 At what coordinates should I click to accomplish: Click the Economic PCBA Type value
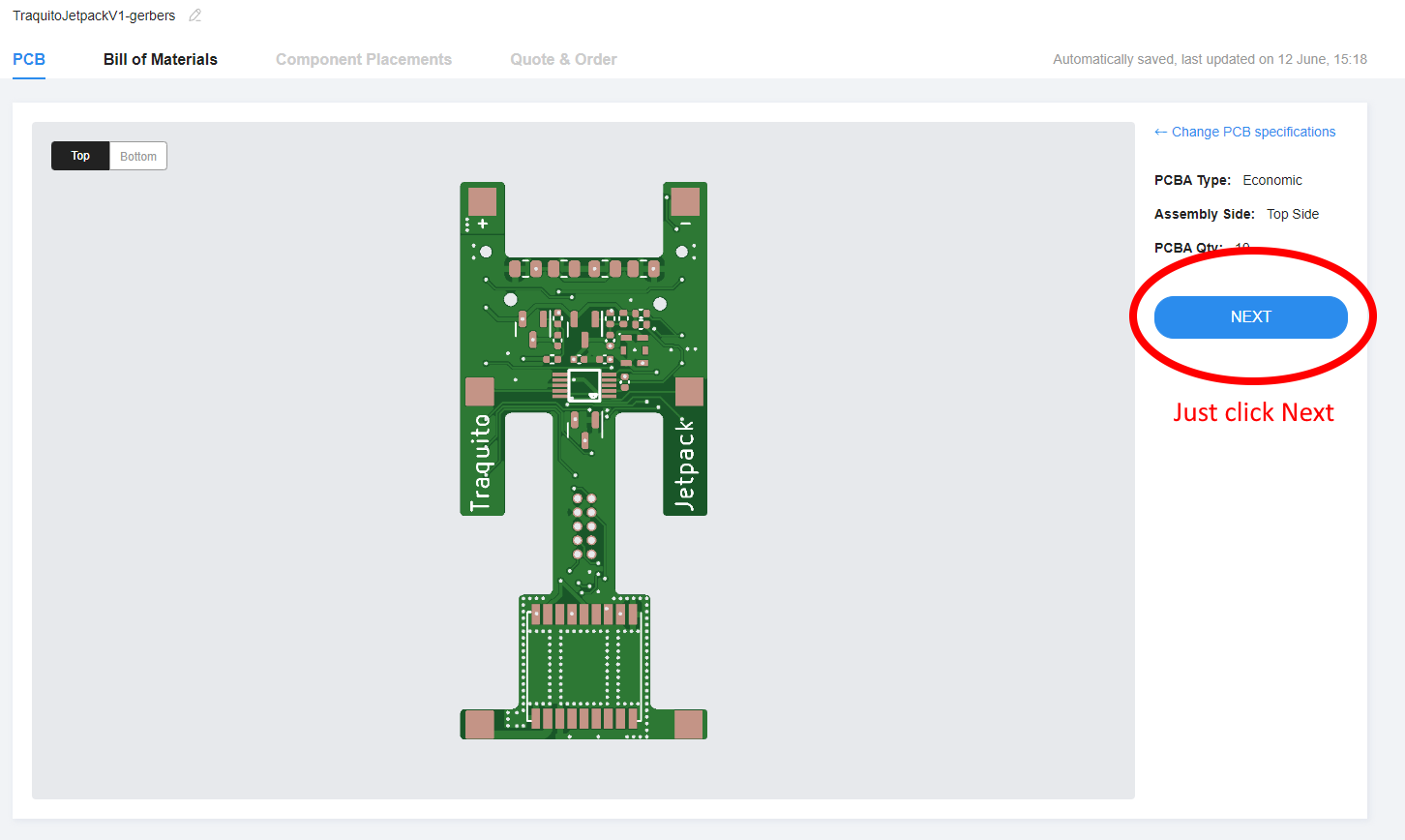click(x=1272, y=180)
